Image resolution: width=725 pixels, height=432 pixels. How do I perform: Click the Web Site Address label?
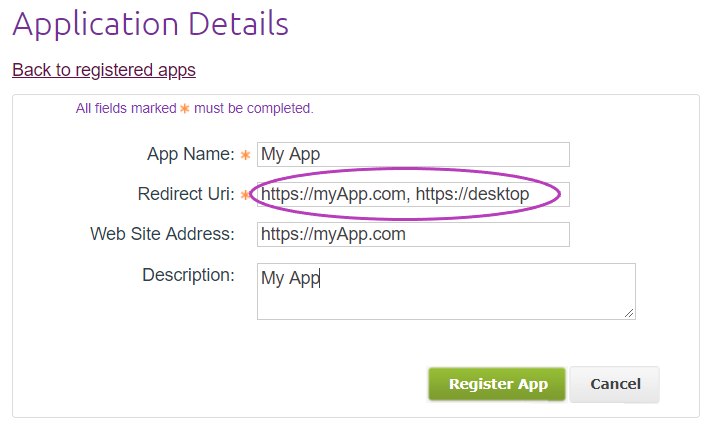tap(162, 234)
